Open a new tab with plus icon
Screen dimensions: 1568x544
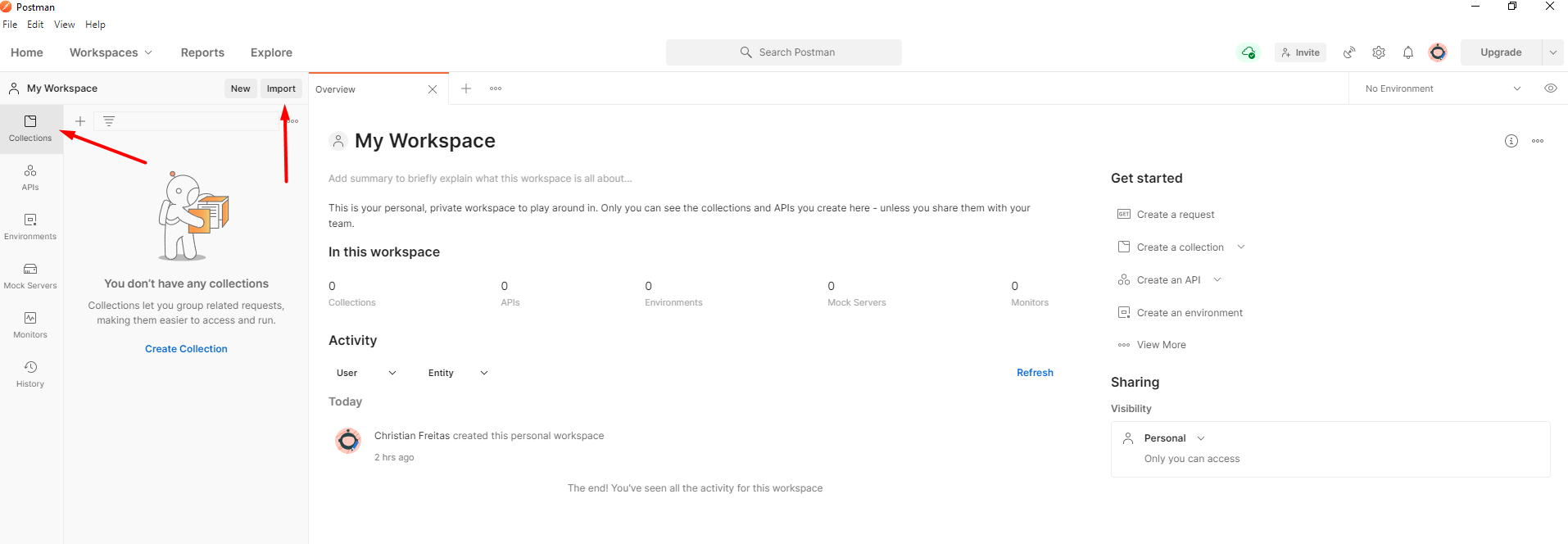(466, 88)
